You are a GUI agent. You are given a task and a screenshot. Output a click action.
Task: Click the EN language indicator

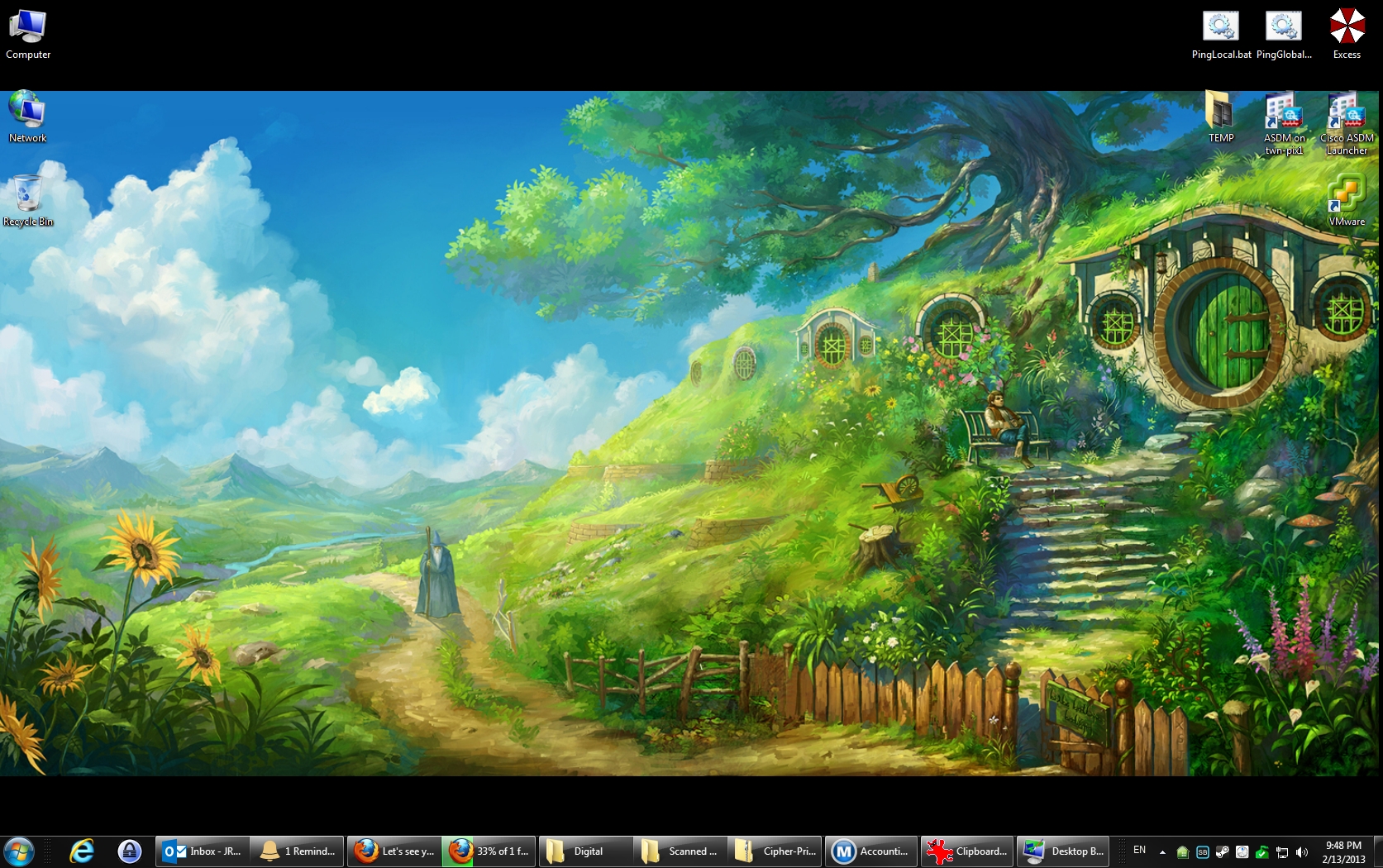pos(1139,851)
